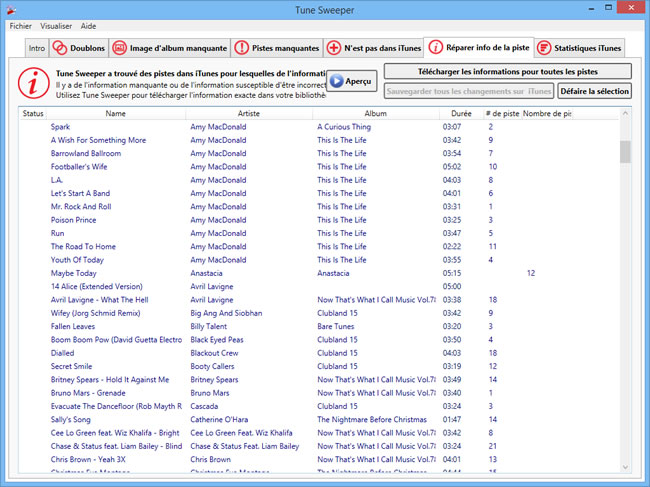Click album The Nightmare Before Christmas for Sally's Song
This screenshot has height=487, width=650.
372,419
